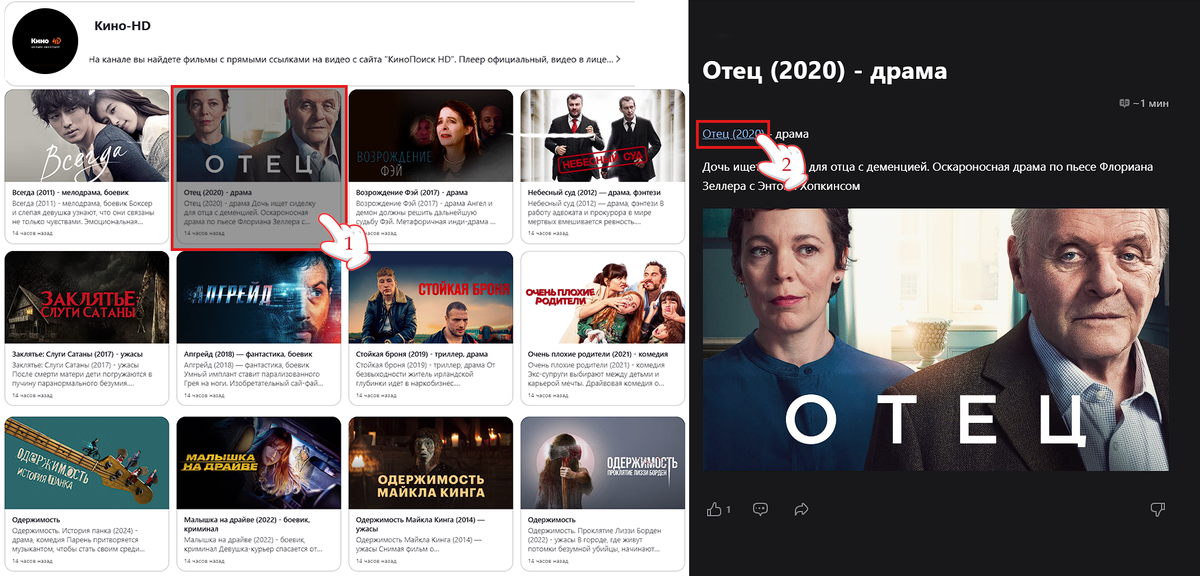The image size is (1200, 576).
Task: Share the Отец (2020) article
Action: pyautogui.click(x=801, y=510)
